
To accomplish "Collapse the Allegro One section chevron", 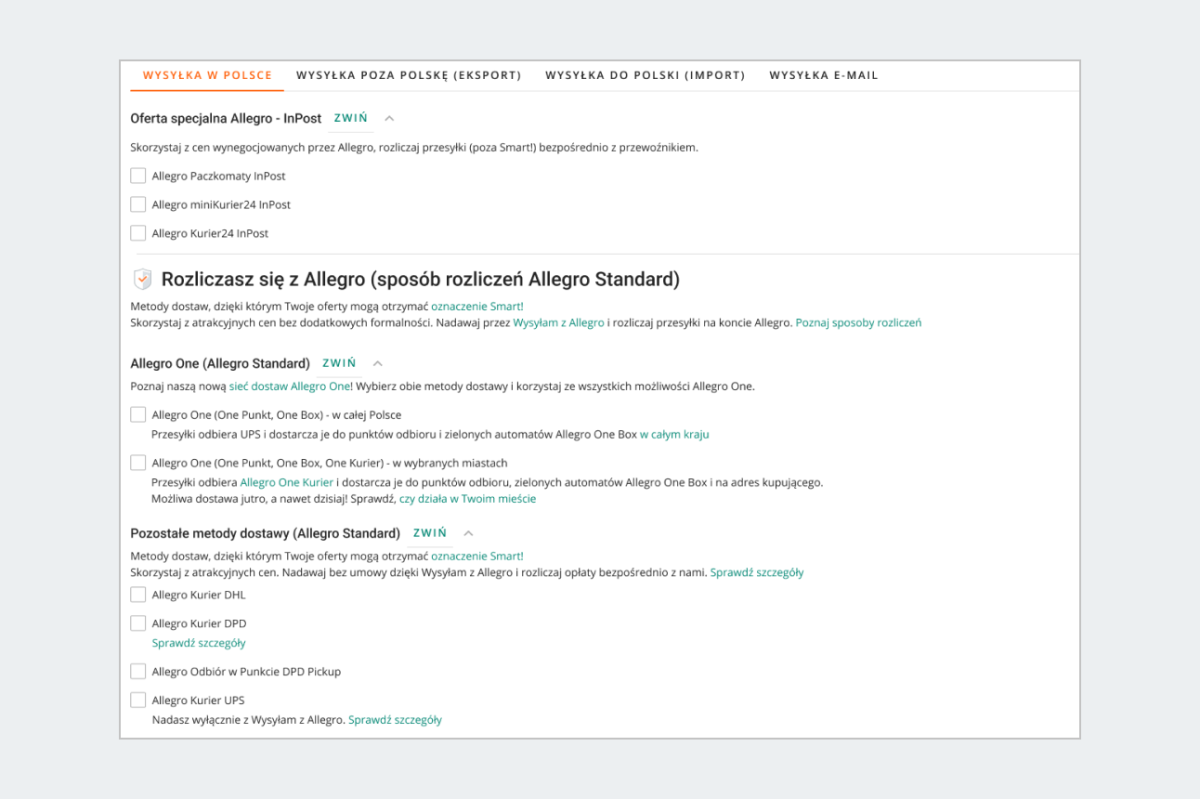I will [378, 363].
